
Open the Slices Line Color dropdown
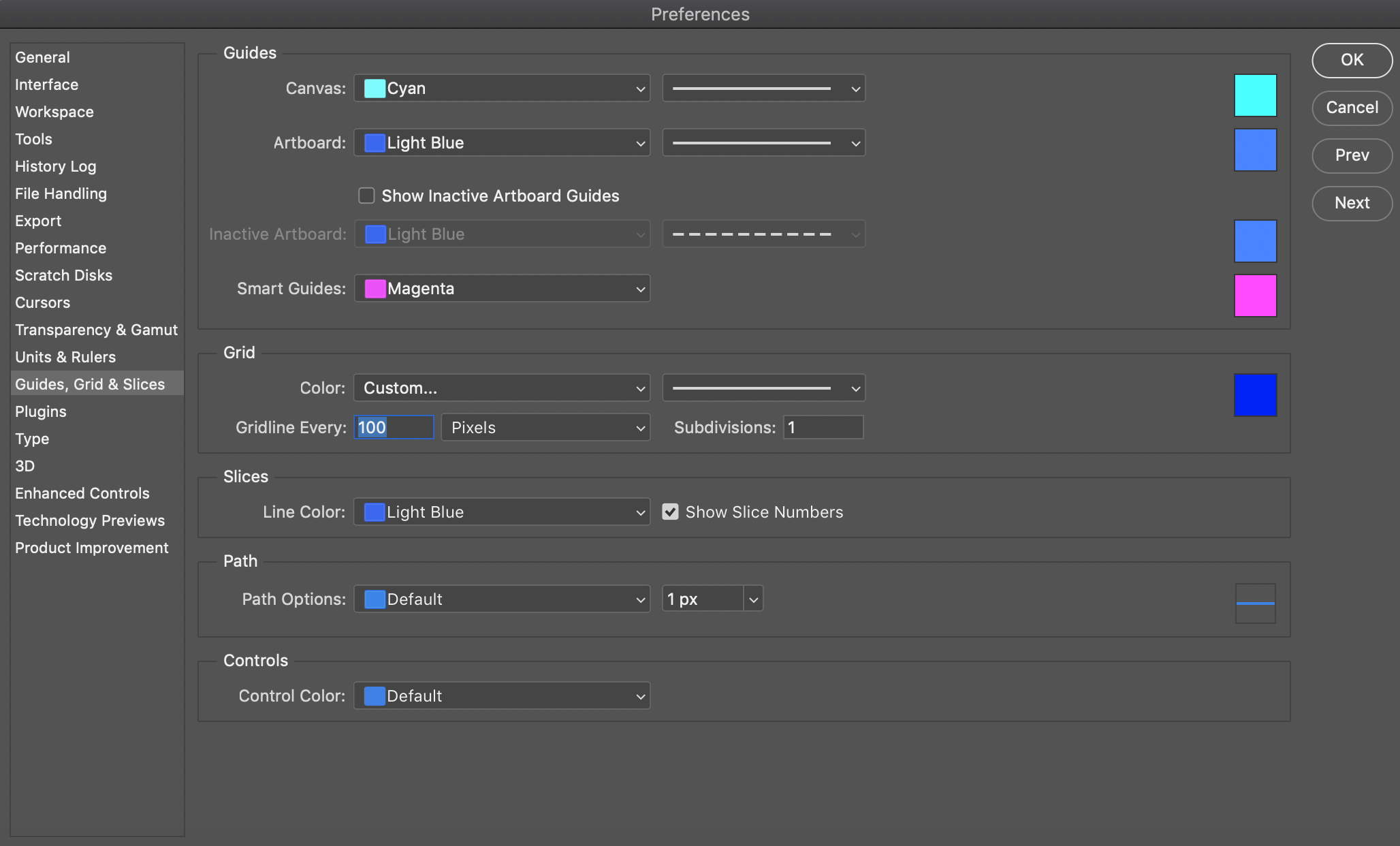(502, 512)
